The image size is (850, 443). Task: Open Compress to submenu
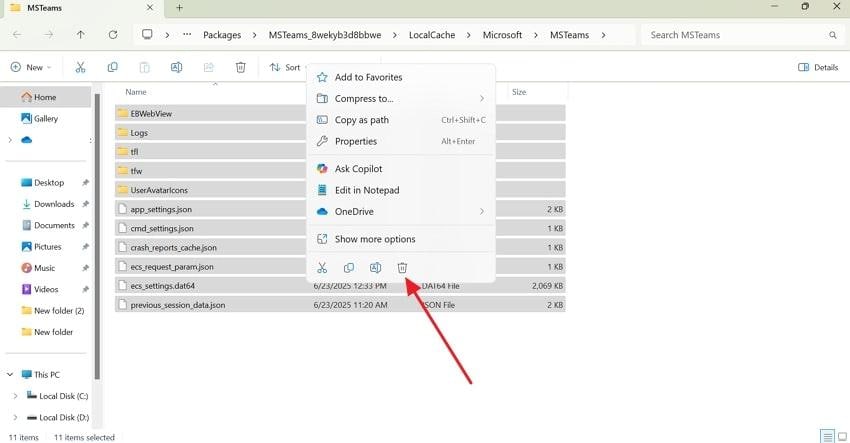(x=401, y=99)
